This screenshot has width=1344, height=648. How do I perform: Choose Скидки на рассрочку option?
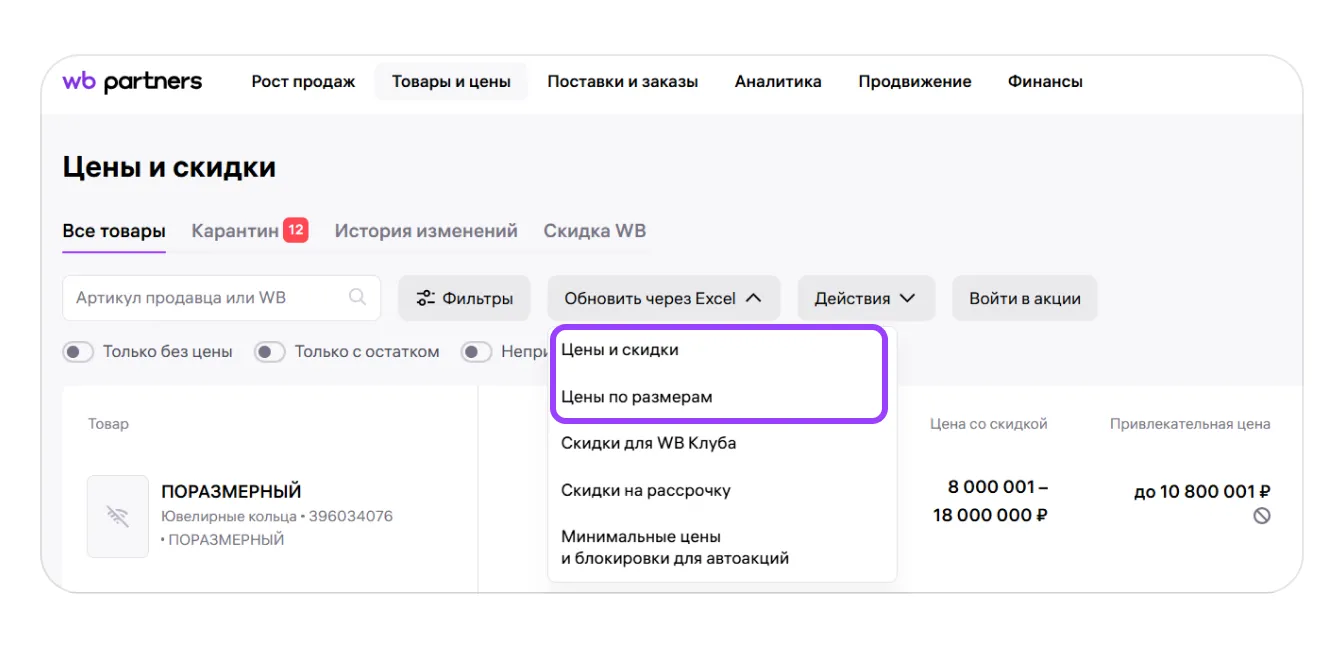click(x=646, y=490)
